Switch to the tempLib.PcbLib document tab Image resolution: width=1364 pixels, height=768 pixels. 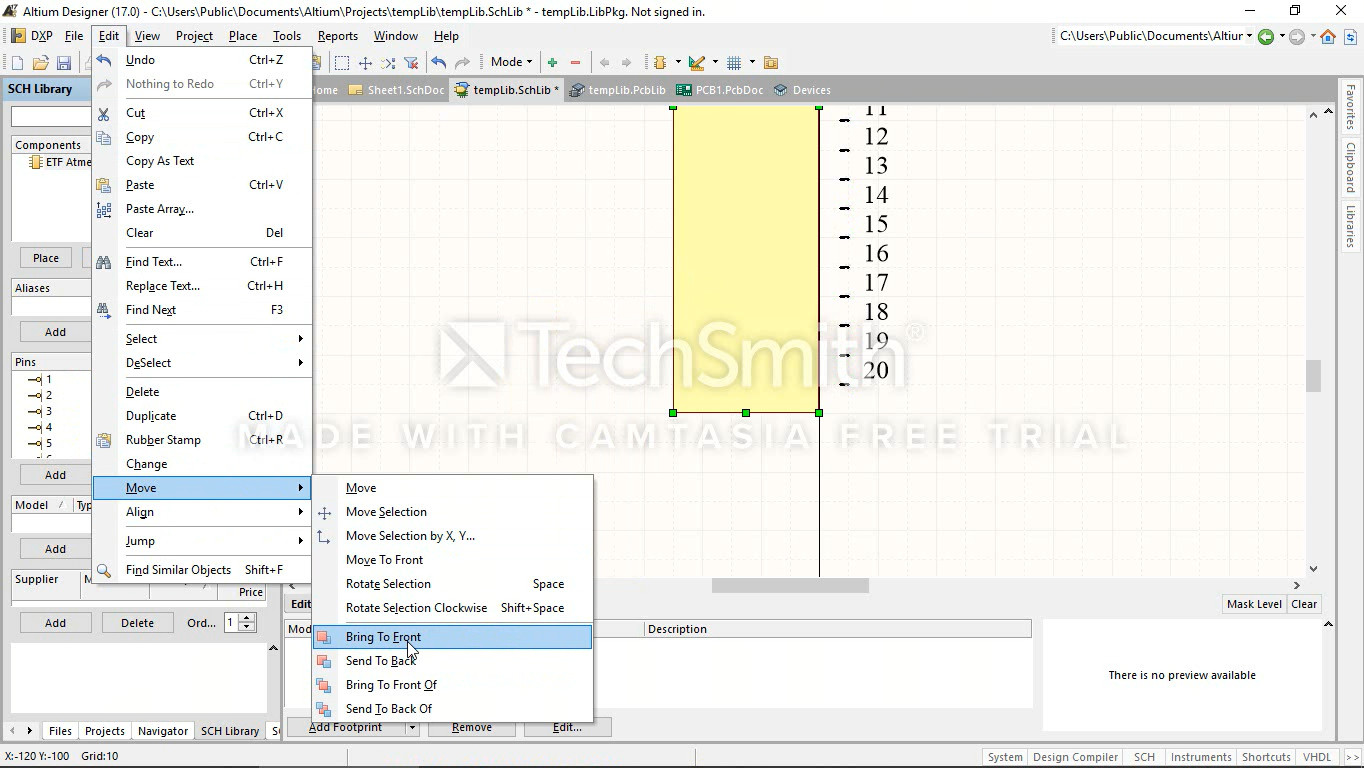(618, 90)
